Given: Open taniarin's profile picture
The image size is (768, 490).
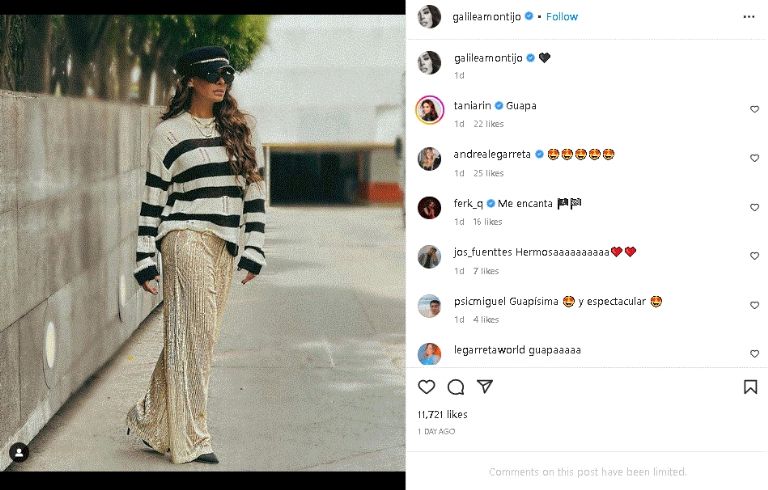Looking at the screenshot, I should [x=429, y=109].
